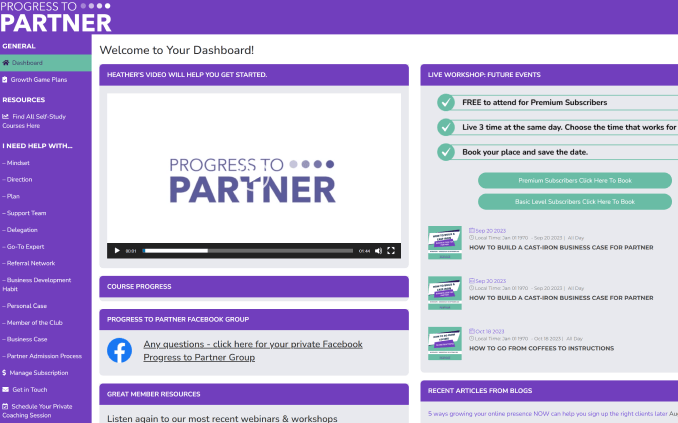Click the Growth Game Plans clipboard icon
The width and height of the screenshot is (678, 423).
pyautogui.click(x=5, y=80)
